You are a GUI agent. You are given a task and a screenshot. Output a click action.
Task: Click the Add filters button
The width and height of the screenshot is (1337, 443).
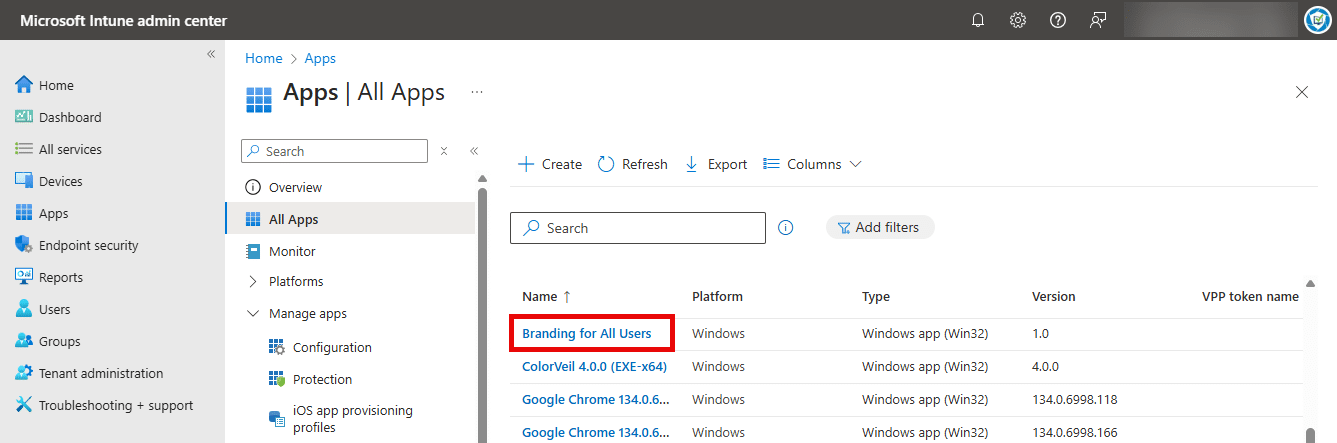coord(879,227)
